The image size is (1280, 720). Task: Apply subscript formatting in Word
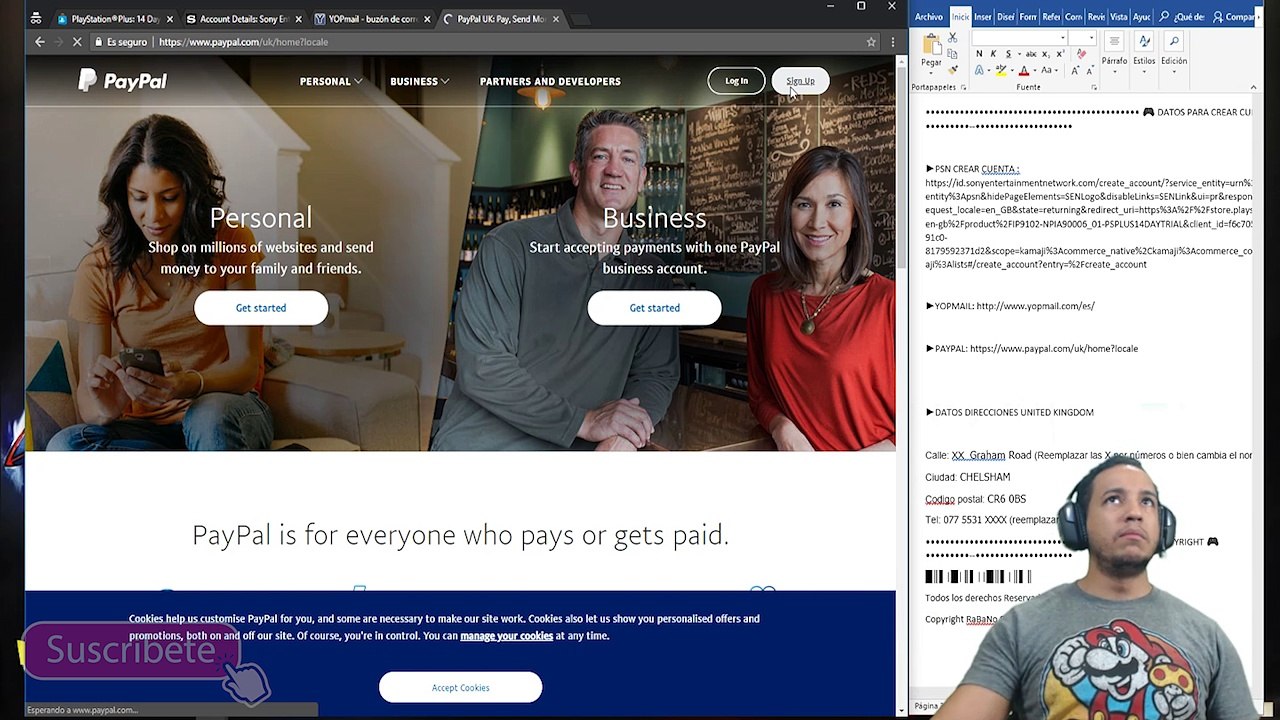[1046, 54]
